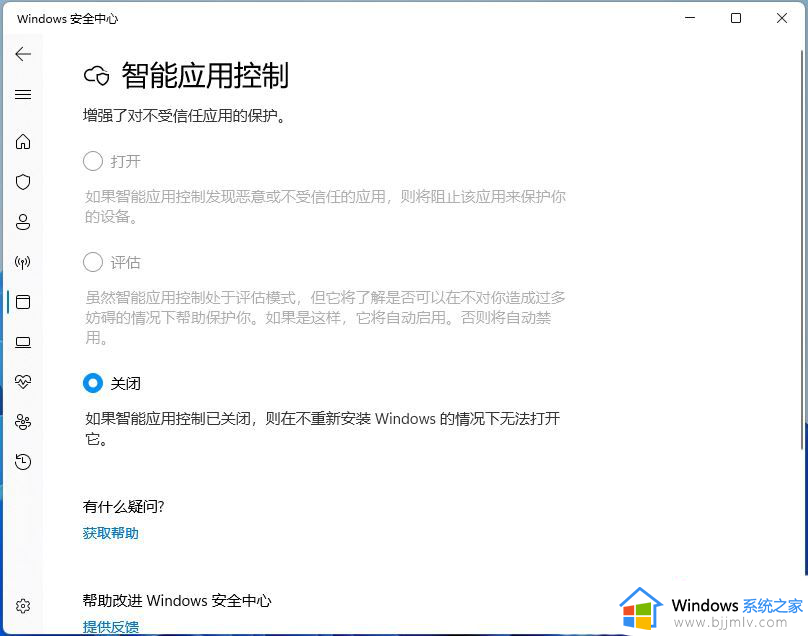The image size is (808, 636).
Task: Click text 帮助改进 Windows 安全中心
Action: 177,600
